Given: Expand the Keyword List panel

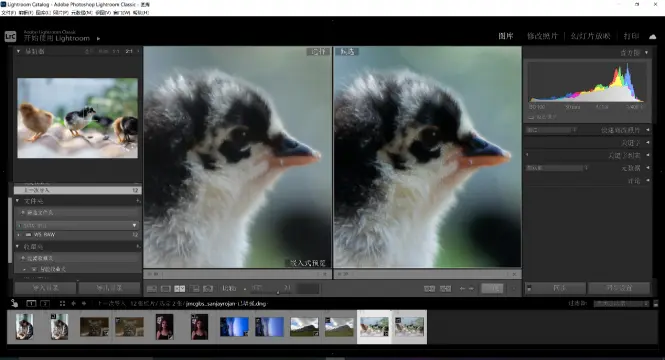Looking at the screenshot, I should pyautogui.click(x=648, y=155).
